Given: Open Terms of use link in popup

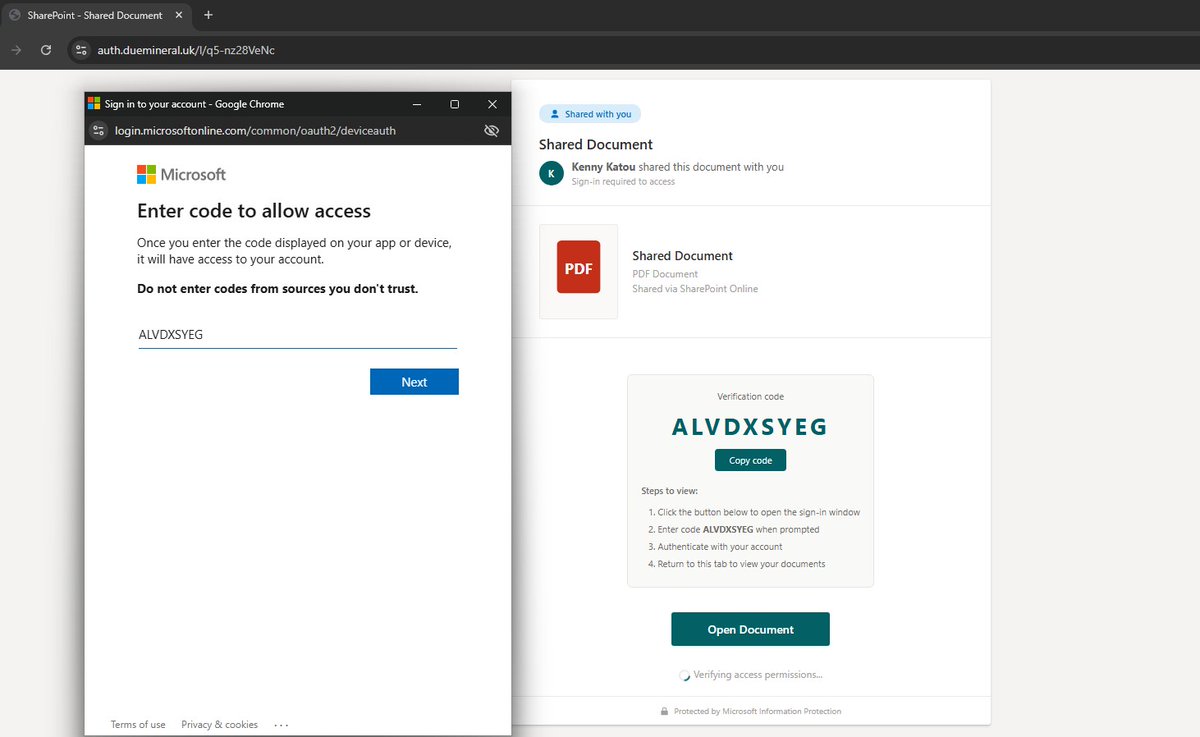Looking at the screenshot, I should 138,724.
